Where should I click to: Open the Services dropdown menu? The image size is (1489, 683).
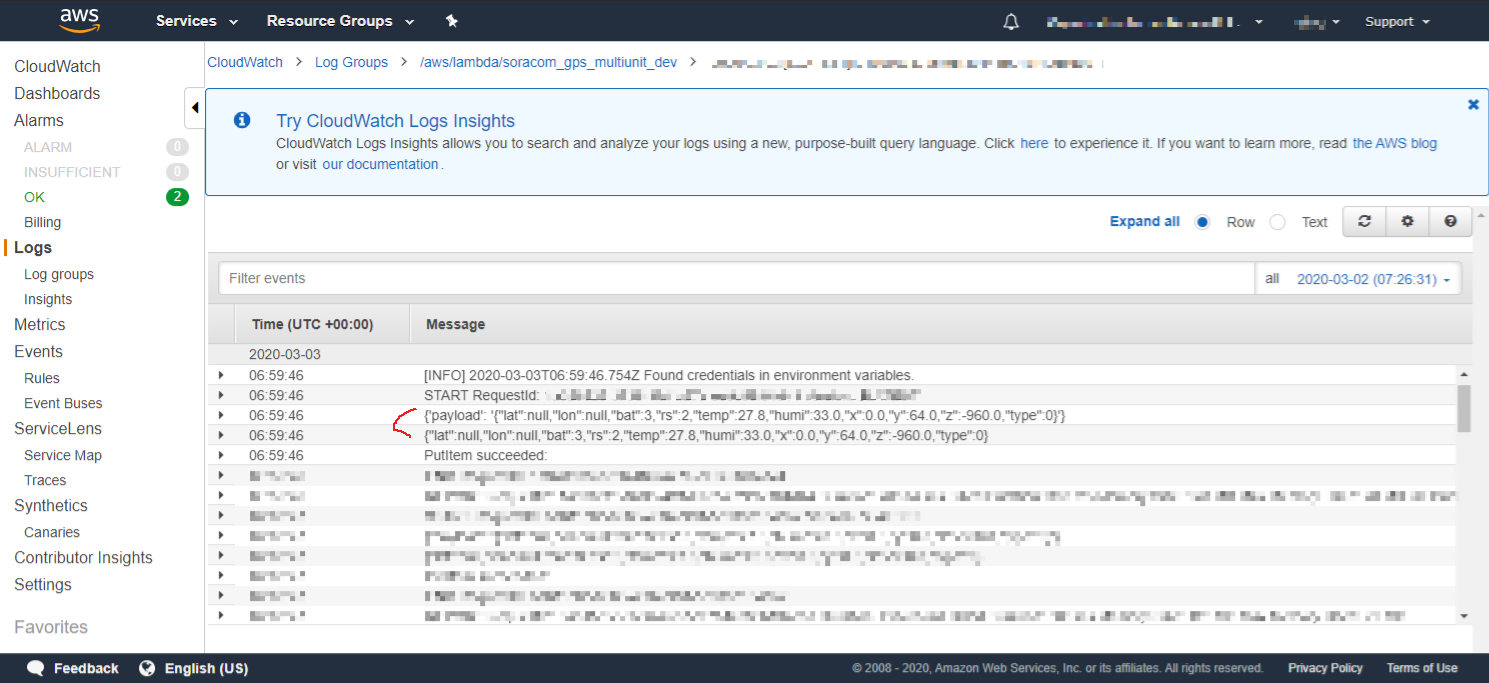click(x=196, y=21)
